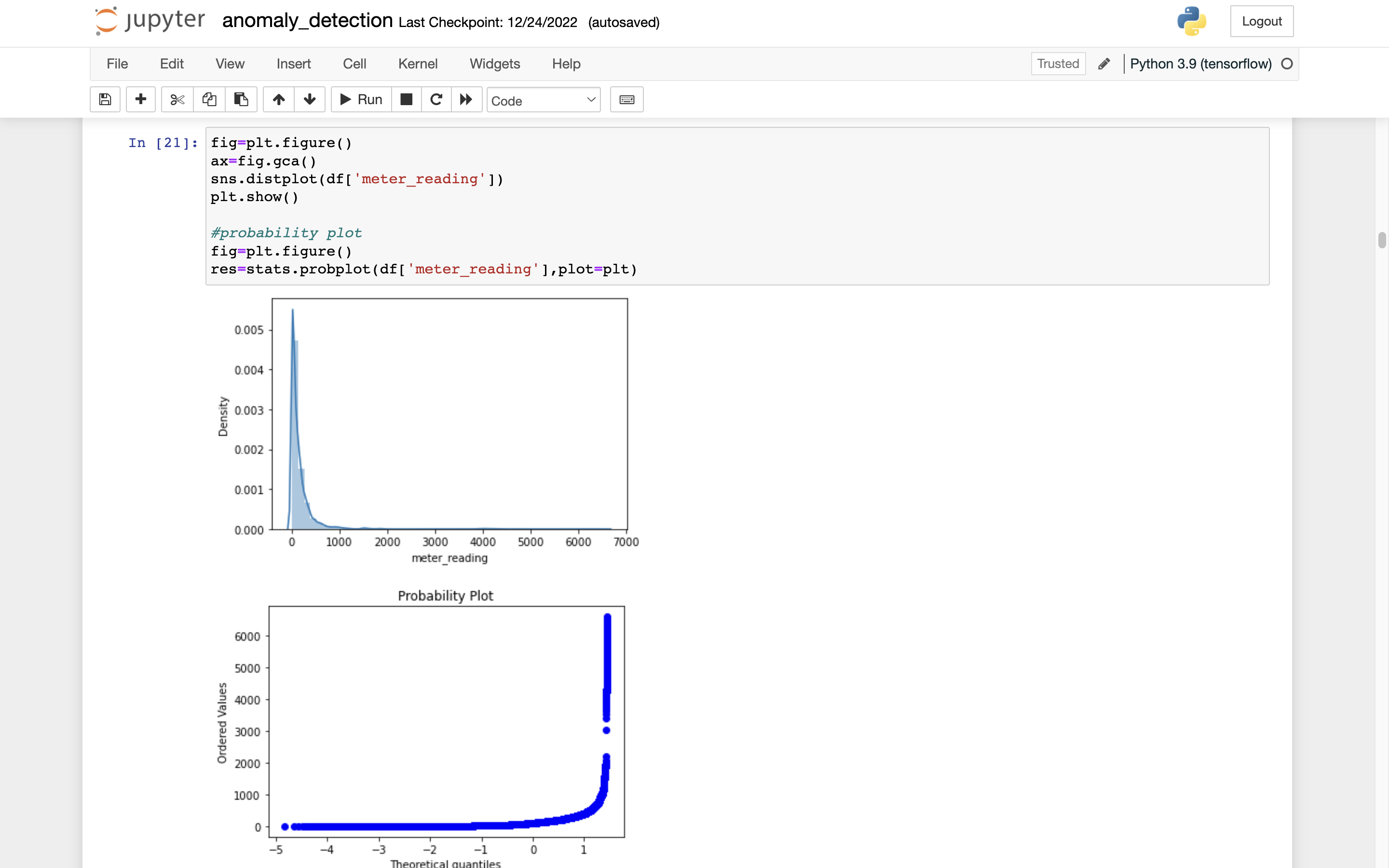
Task: Open the File menu
Action: point(117,64)
